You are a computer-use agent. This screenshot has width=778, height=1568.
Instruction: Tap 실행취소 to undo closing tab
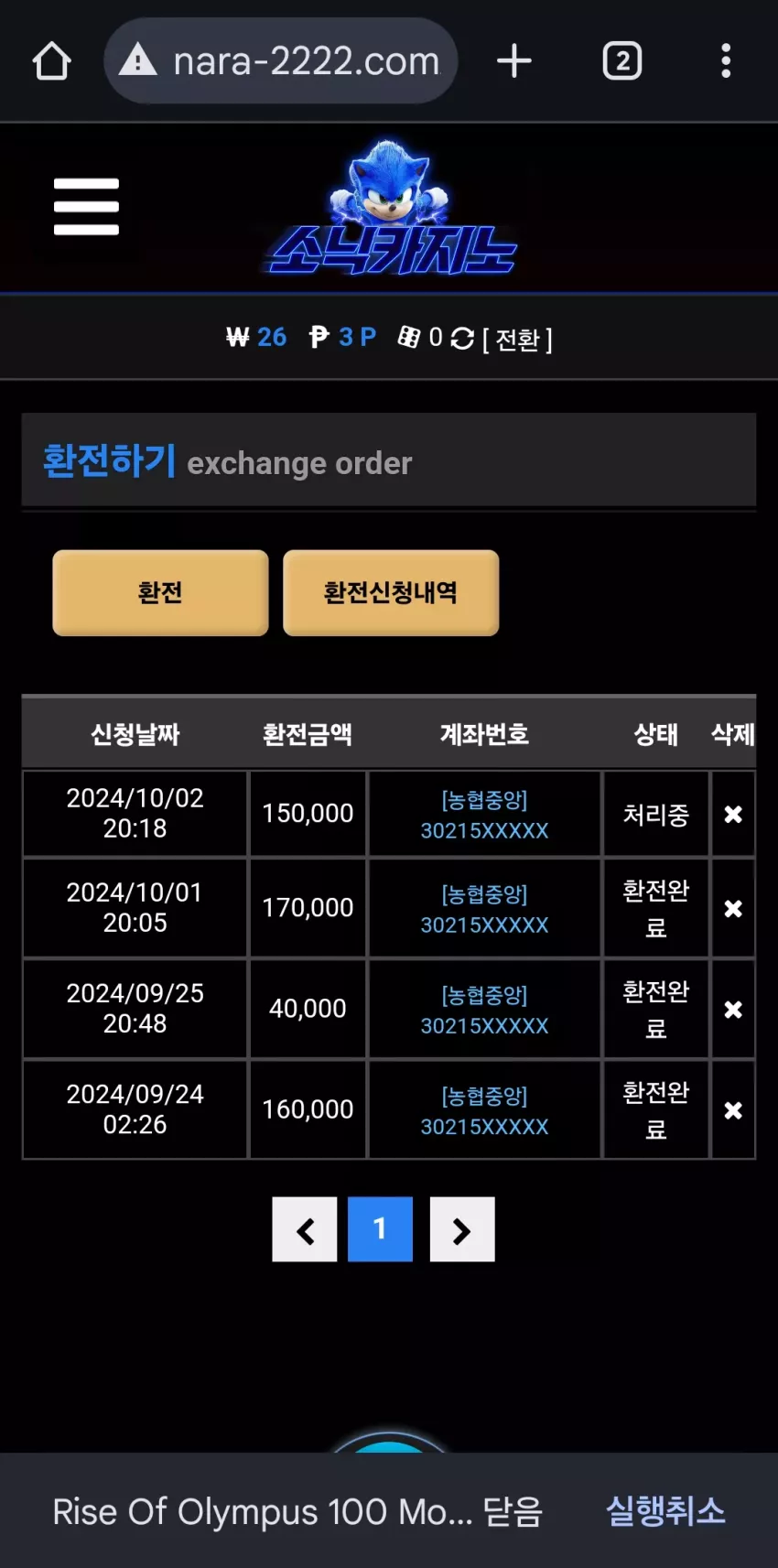pyautogui.click(x=665, y=1510)
